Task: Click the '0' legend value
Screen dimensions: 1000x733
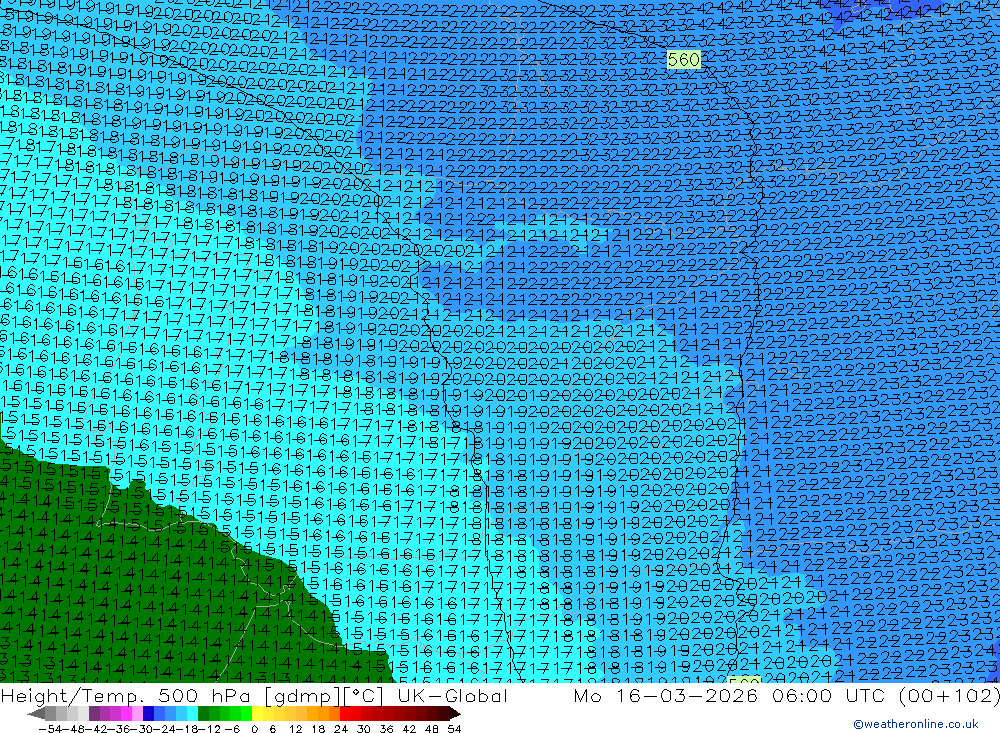Action: click(254, 729)
